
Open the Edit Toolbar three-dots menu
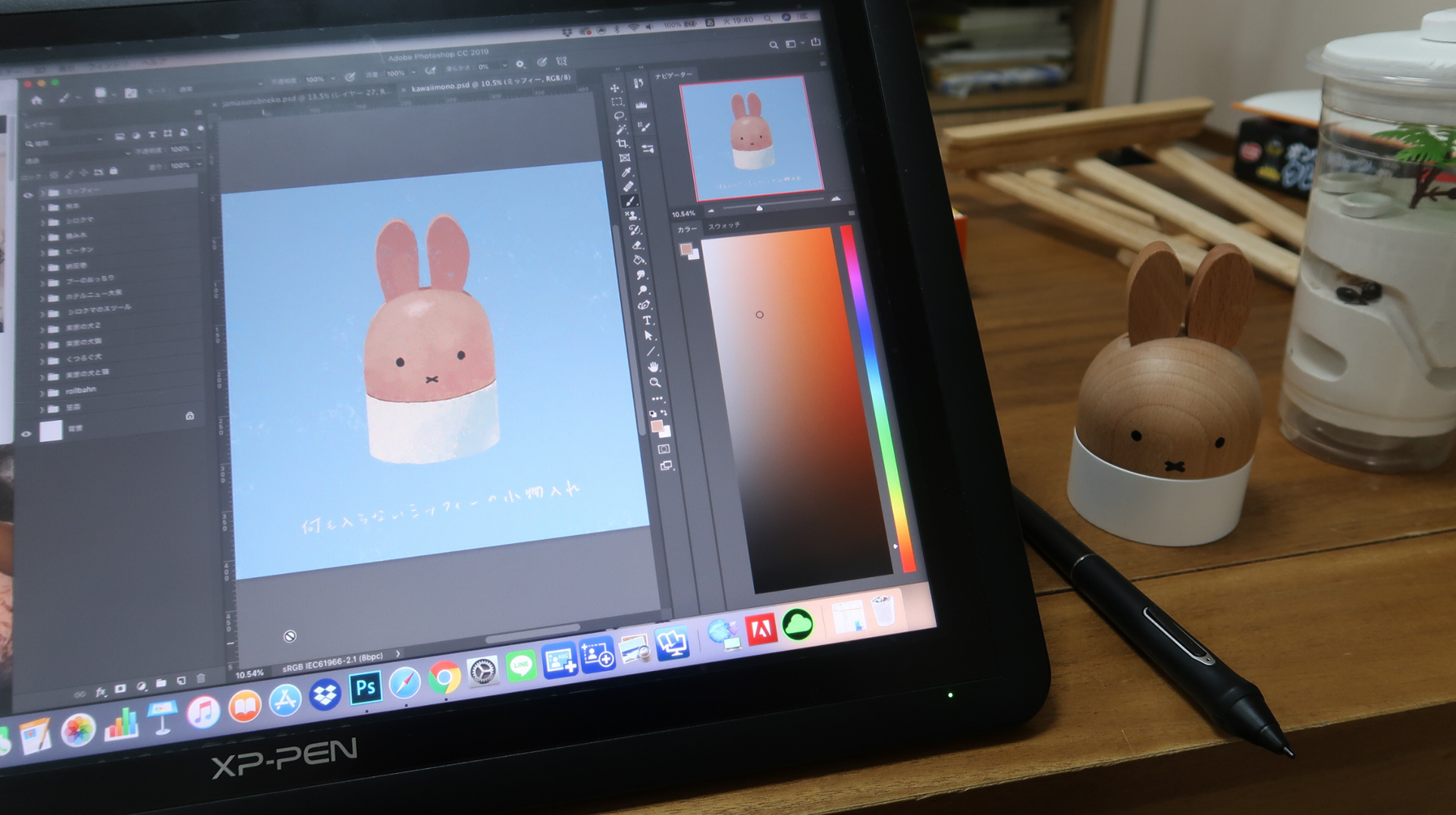[657, 399]
